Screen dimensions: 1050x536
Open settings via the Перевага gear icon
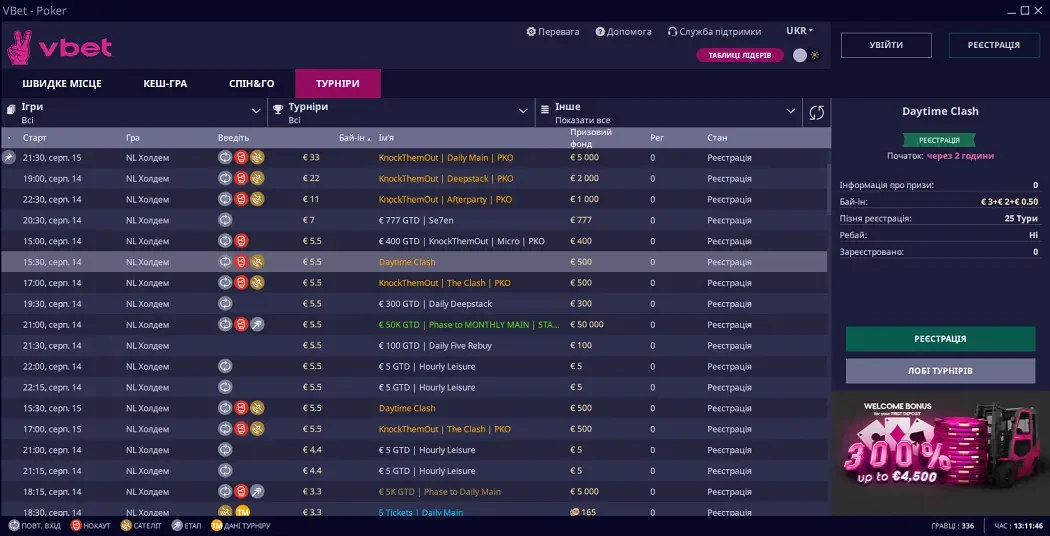531,32
